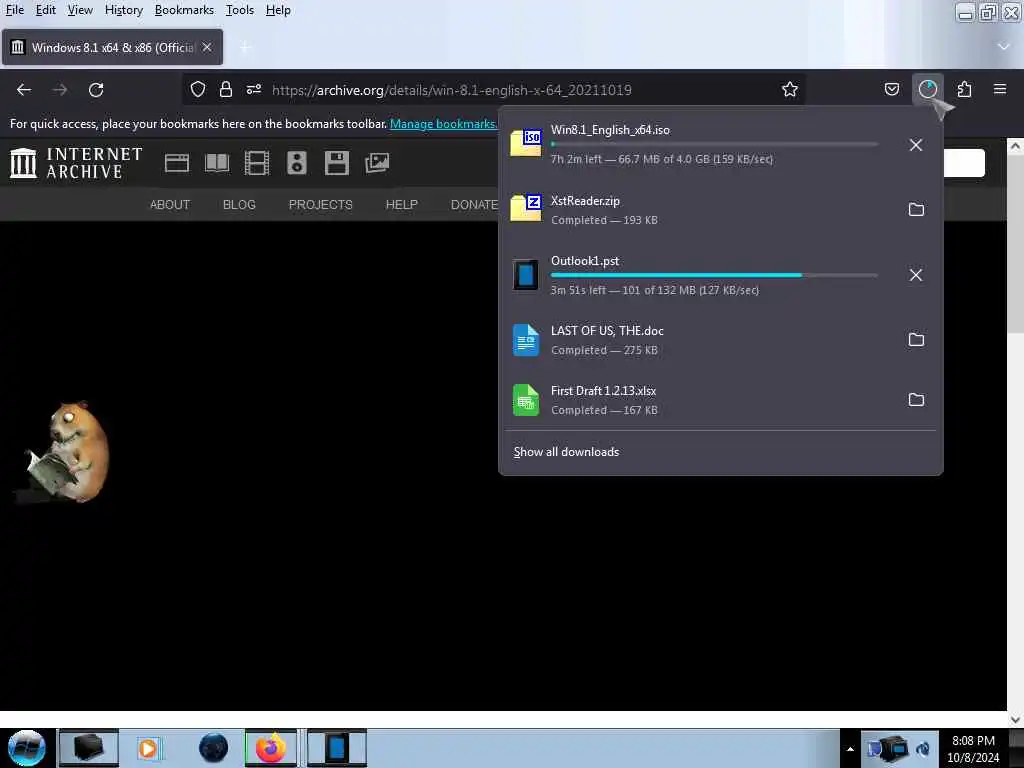Click the Manage bookmarks link
This screenshot has width=1024, height=768.
(443, 123)
